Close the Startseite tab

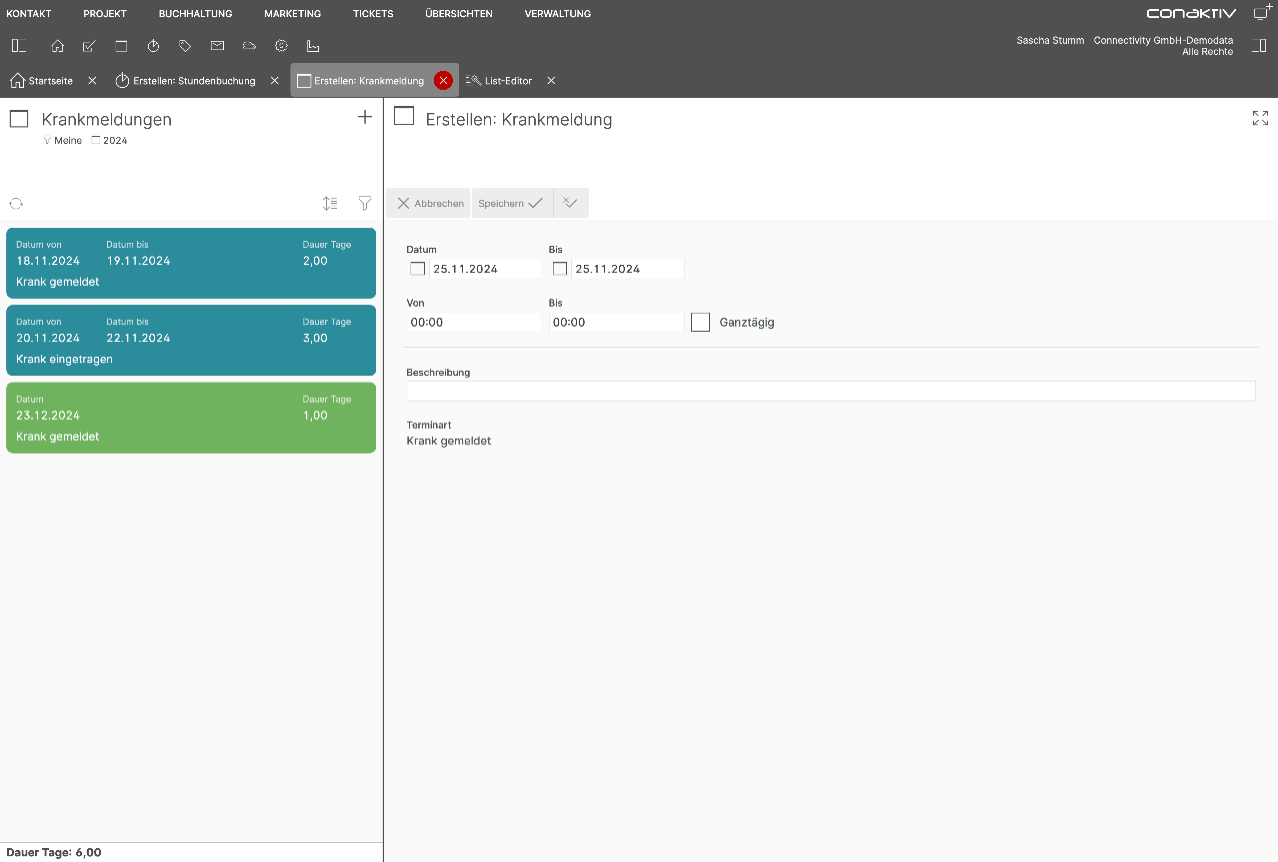93,80
